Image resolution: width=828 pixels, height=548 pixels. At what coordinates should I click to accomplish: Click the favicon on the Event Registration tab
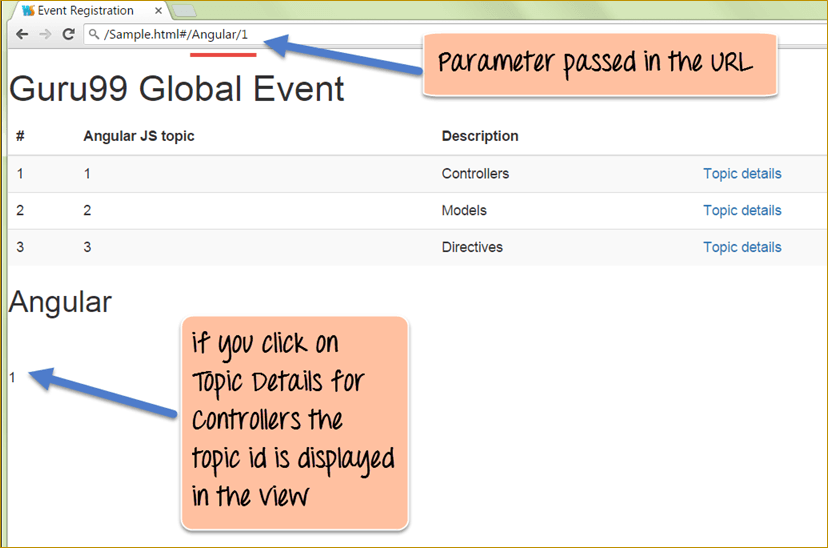click(28, 11)
